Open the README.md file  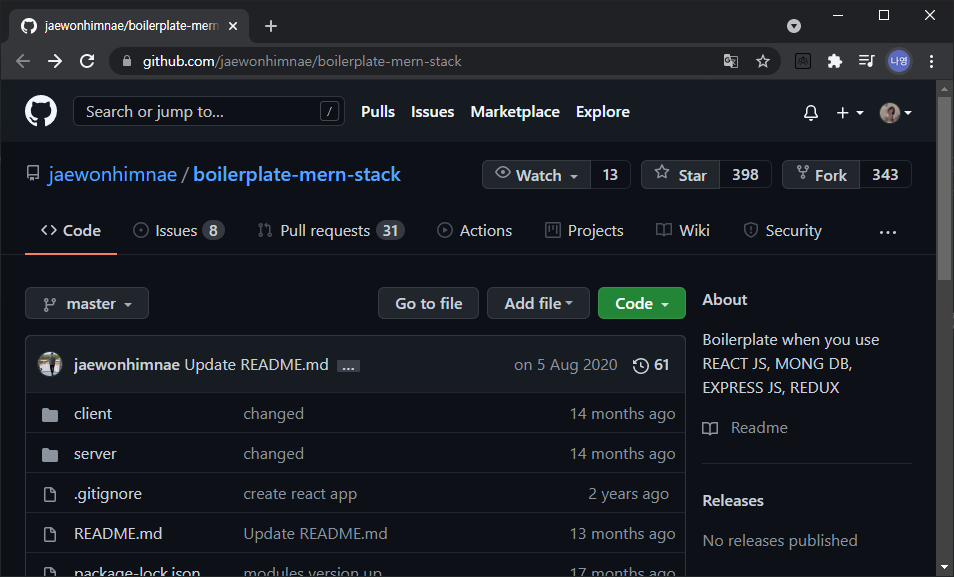(x=118, y=534)
